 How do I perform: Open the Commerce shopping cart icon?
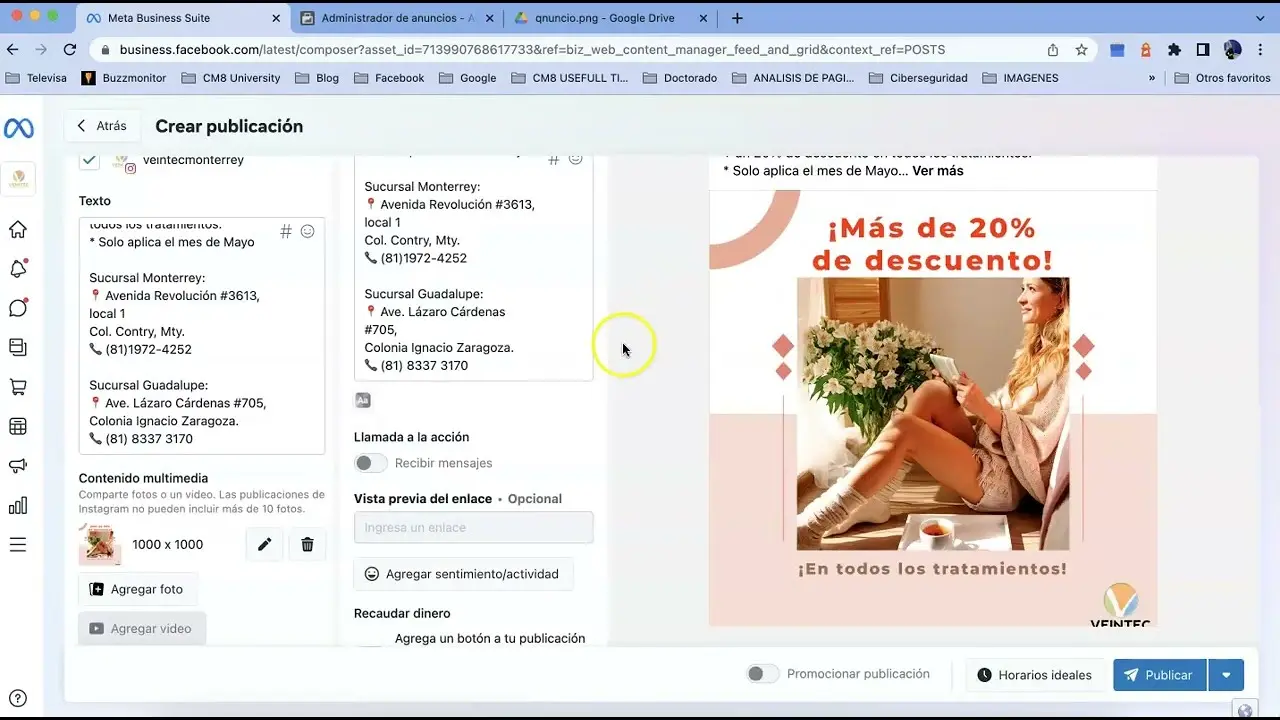(18, 387)
